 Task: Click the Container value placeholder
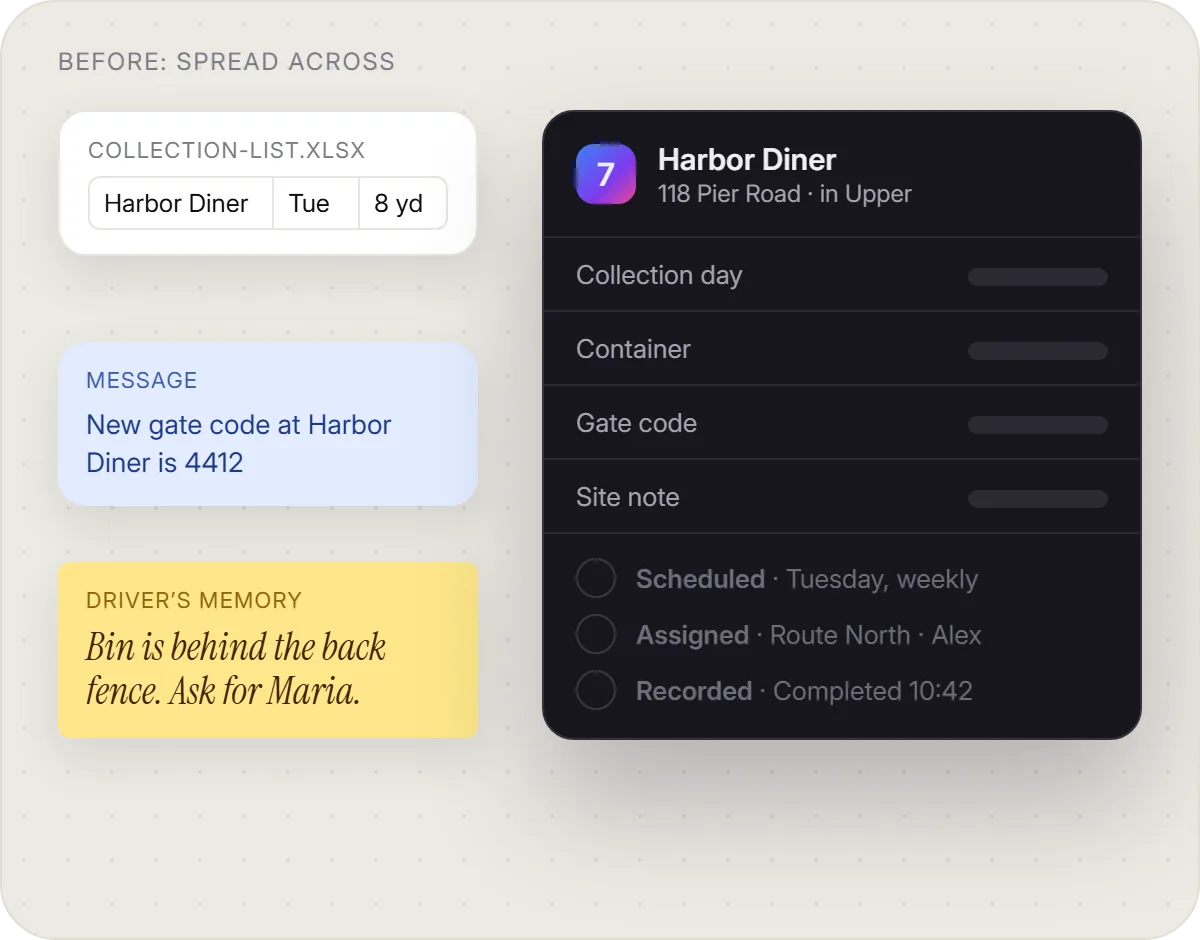click(1038, 351)
